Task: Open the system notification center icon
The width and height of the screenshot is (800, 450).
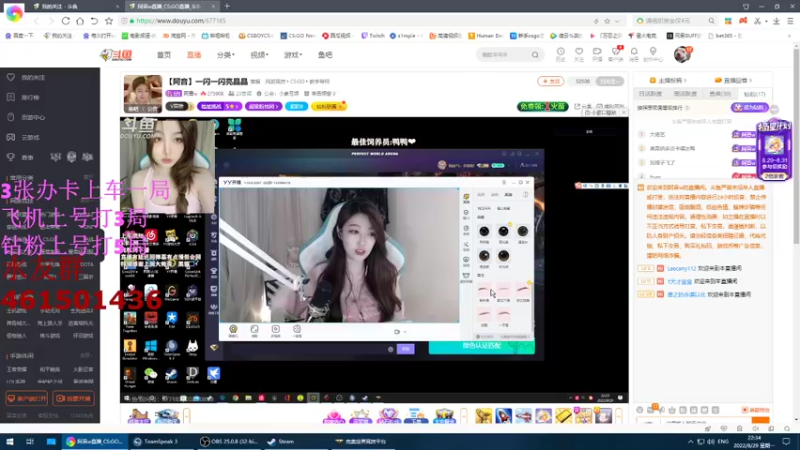Action: tap(787, 441)
